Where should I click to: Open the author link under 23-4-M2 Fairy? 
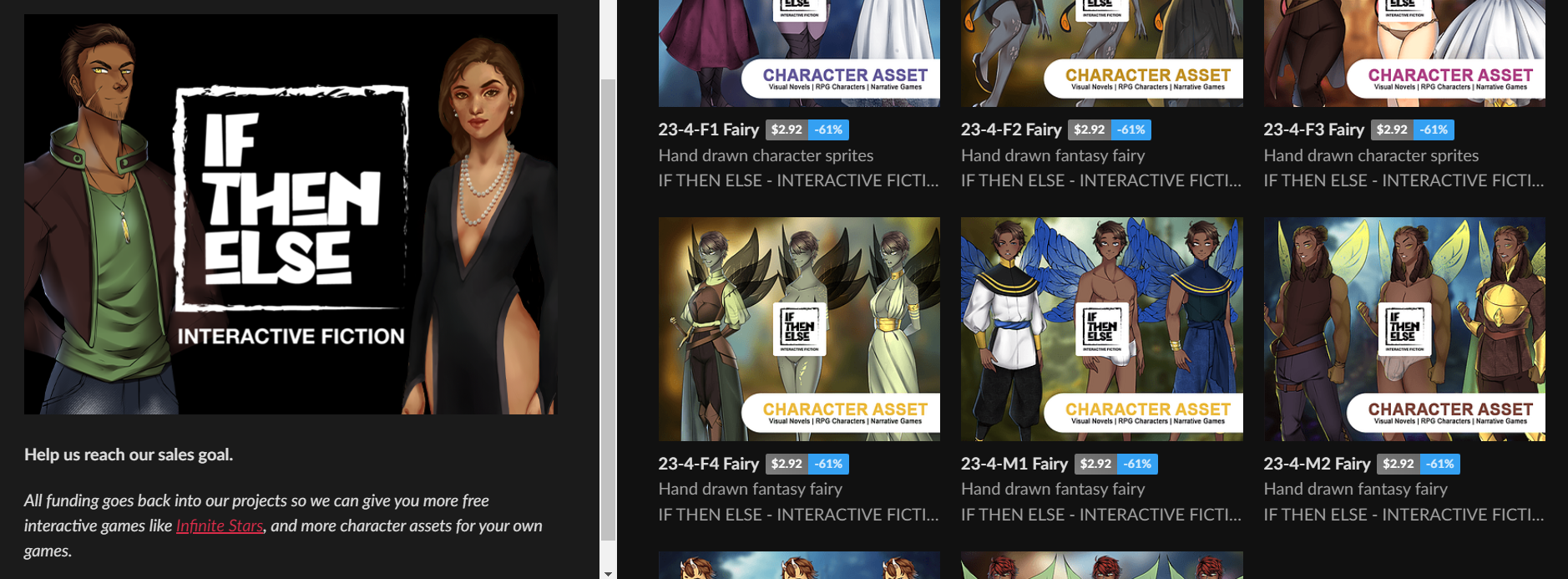pyautogui.click(x=1404, y=515)
